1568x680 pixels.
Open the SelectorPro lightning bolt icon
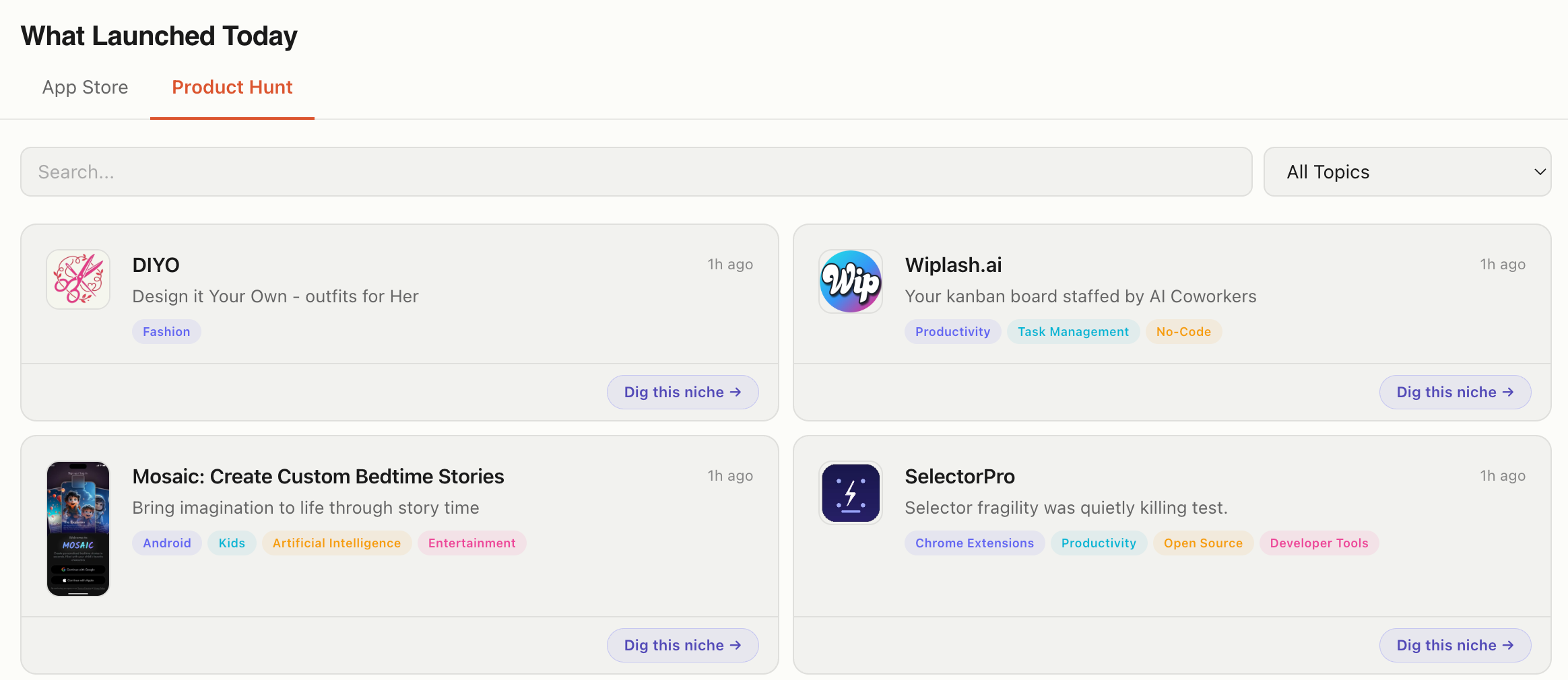(851, 493)
